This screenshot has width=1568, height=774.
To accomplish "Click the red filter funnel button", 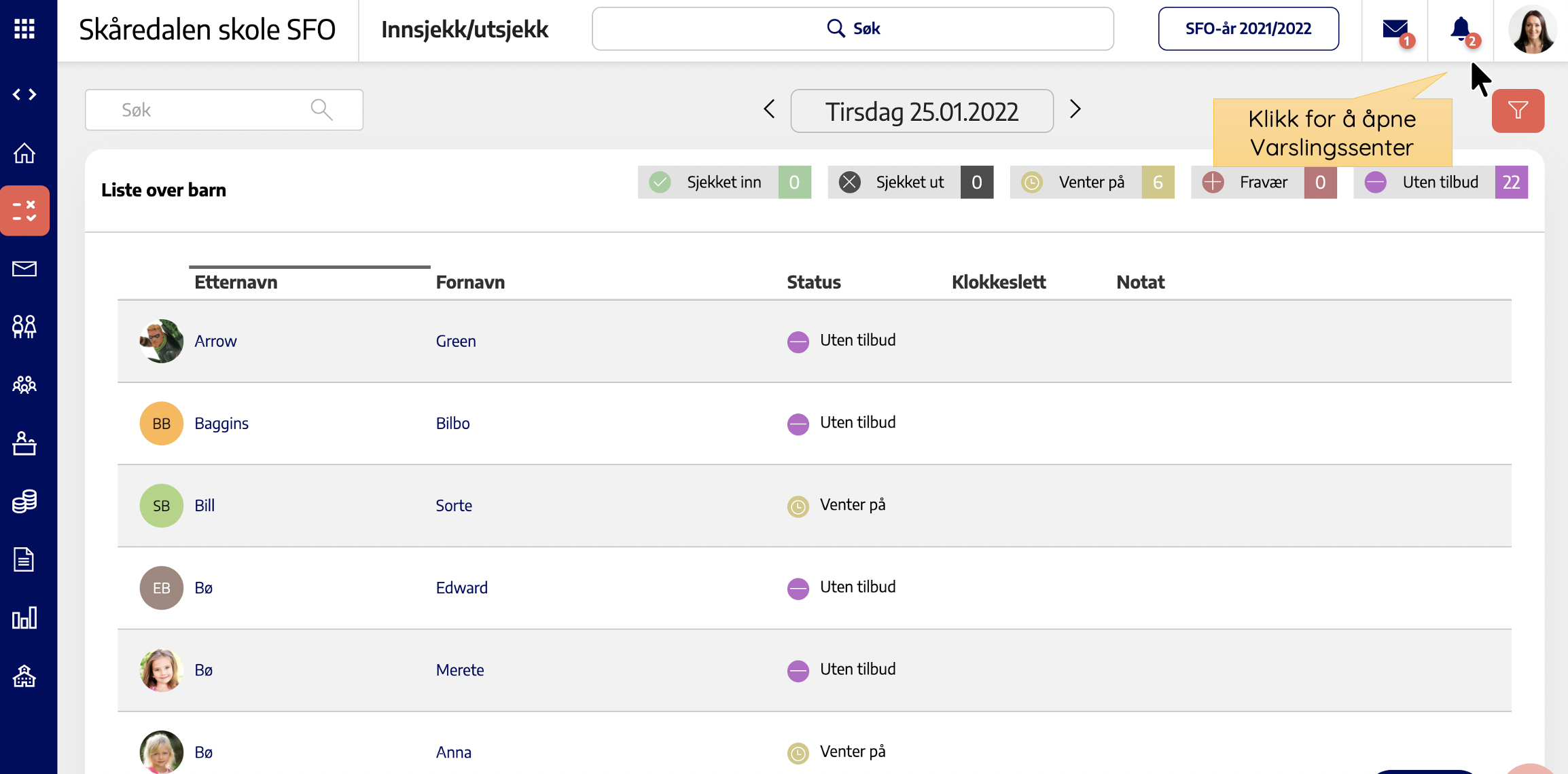I will pyautogui.click(x=1518, y=111).
